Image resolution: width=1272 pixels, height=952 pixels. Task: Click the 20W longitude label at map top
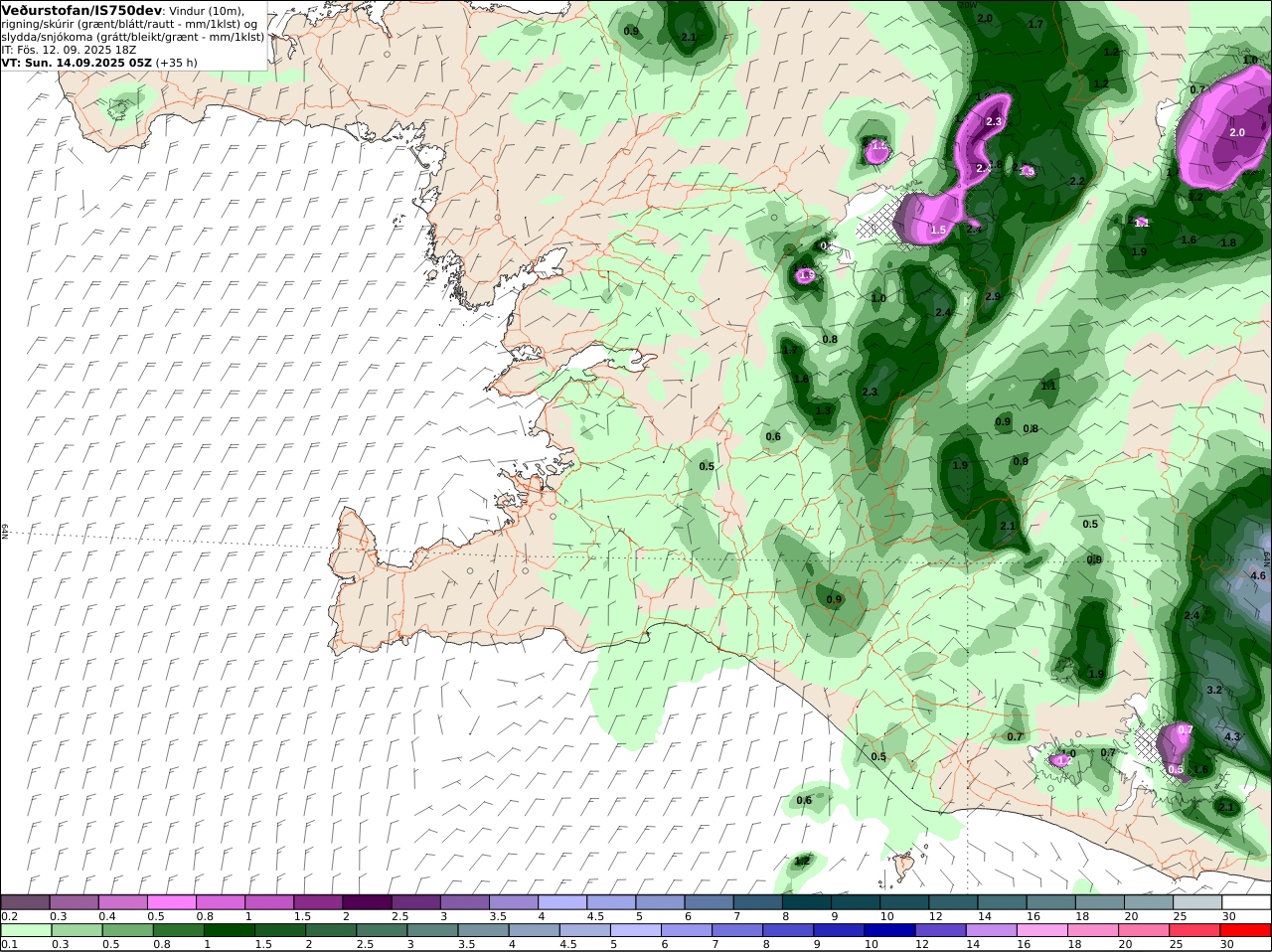[x=968, y=5]
